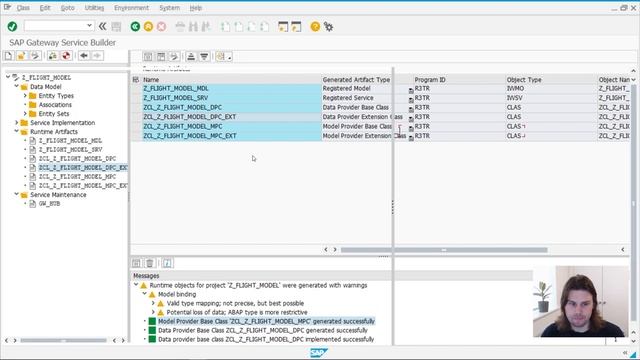This screenshot has height=360, width=640.
Task: Open the layout settings dropdown icon
Action: point(224,57)
